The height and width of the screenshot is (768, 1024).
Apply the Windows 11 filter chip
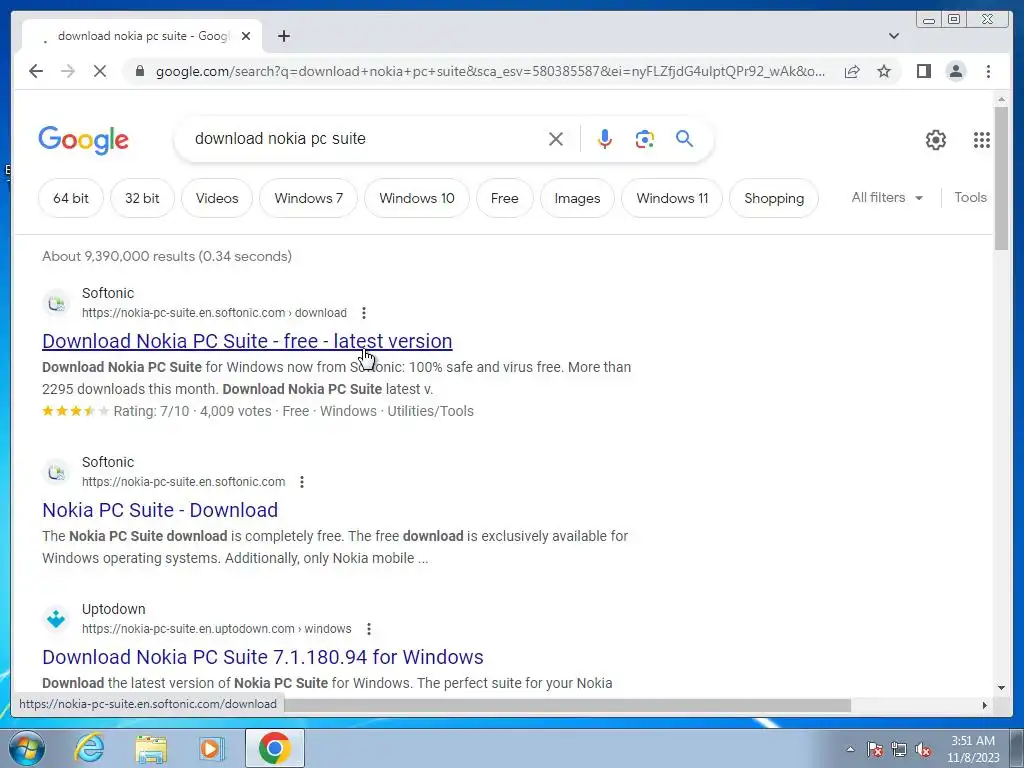pyautogui.click(x=672, y=198)
